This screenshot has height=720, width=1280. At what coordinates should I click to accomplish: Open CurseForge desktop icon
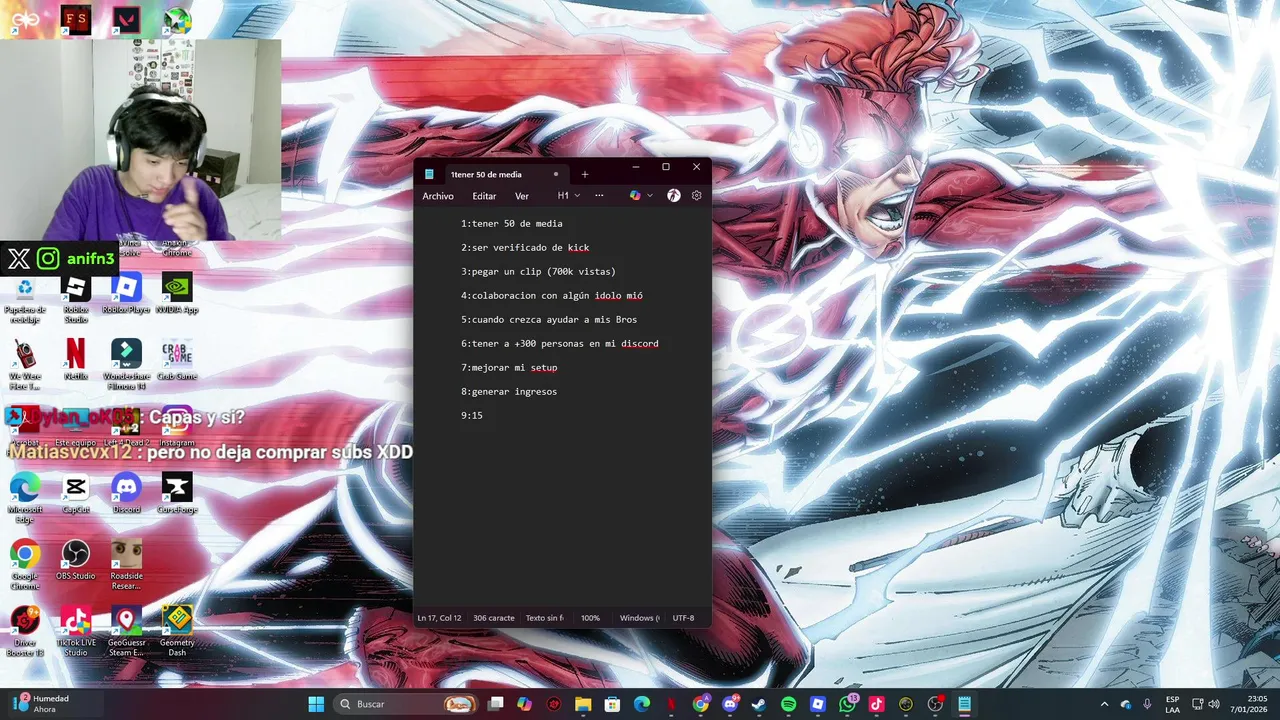pos(177,494)
